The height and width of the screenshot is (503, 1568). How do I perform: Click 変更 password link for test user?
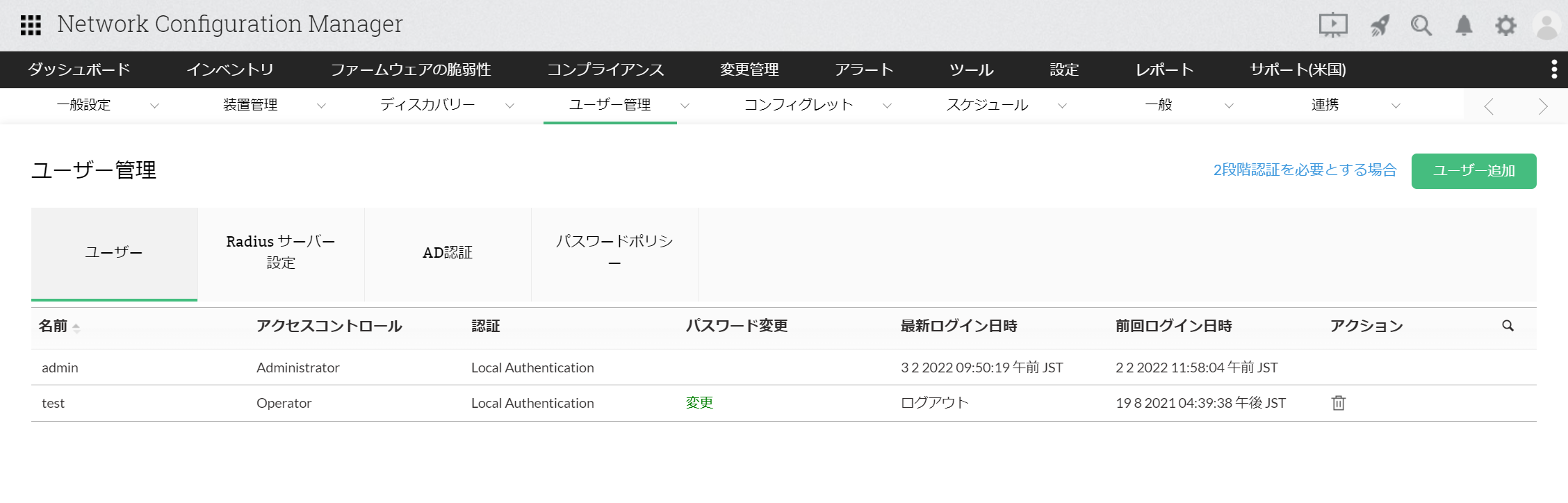pos(699,403)
